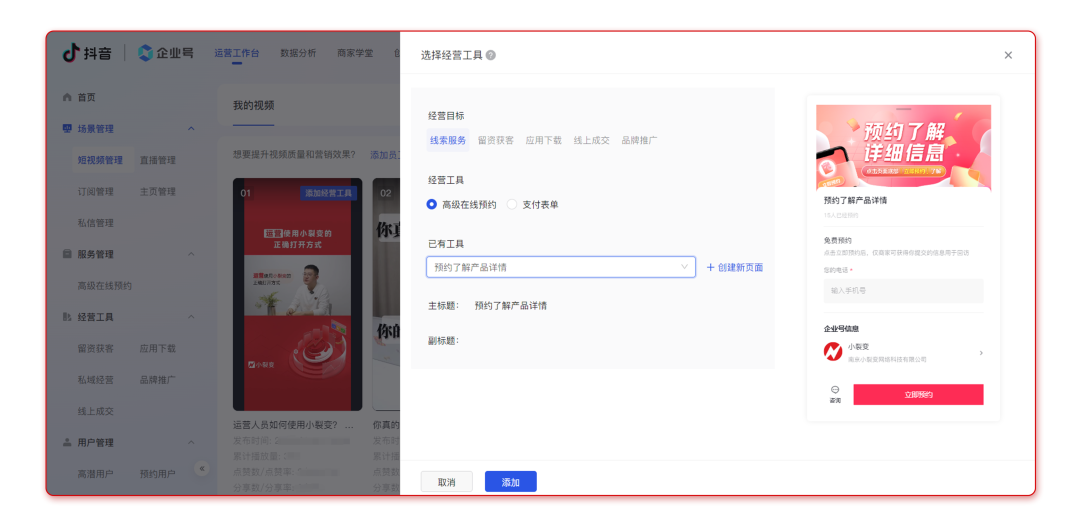Click the 首页 home icon in sidebar
1080x529 pixels.
(67, 97)
